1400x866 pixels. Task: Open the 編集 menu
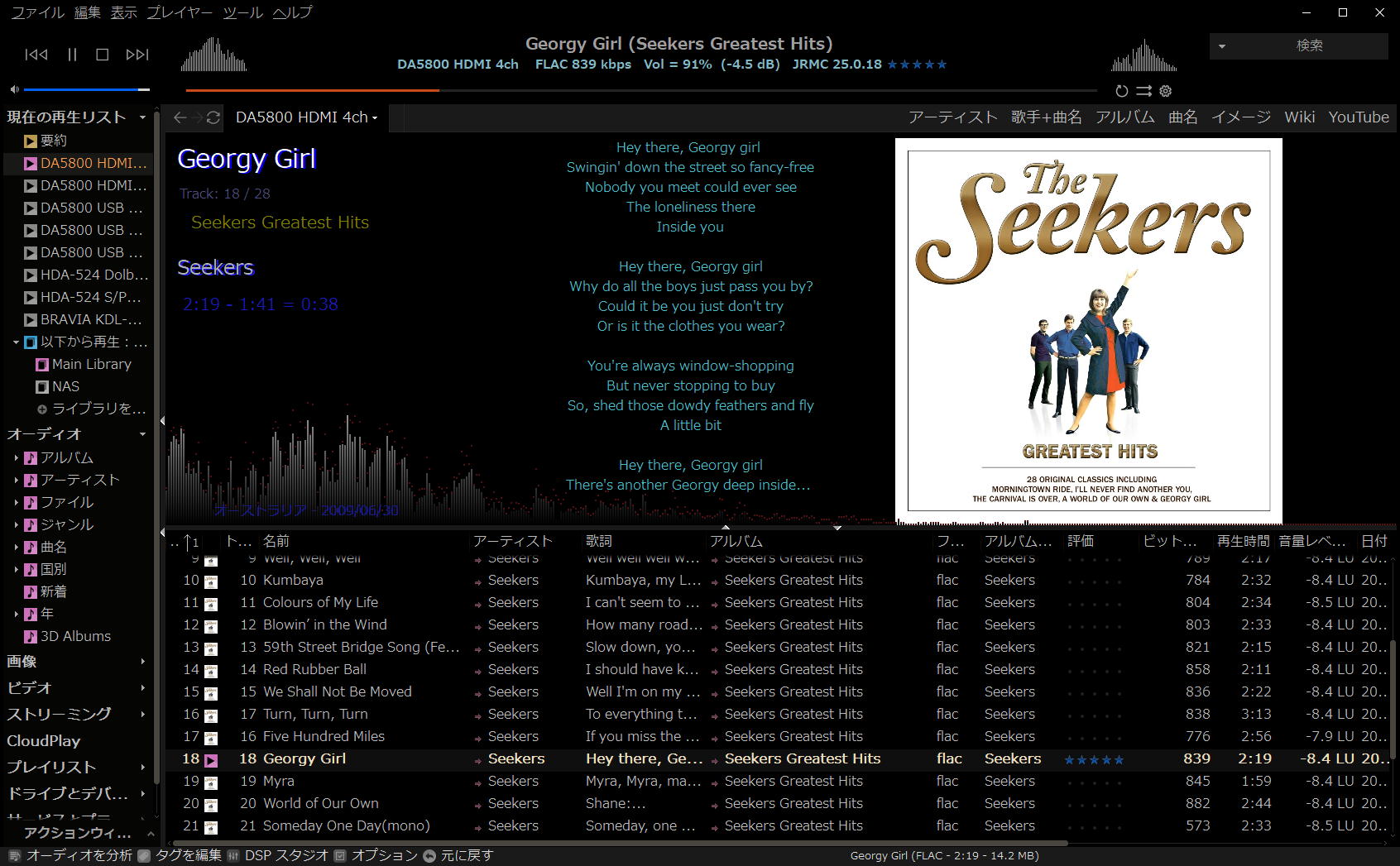[88, 12]
